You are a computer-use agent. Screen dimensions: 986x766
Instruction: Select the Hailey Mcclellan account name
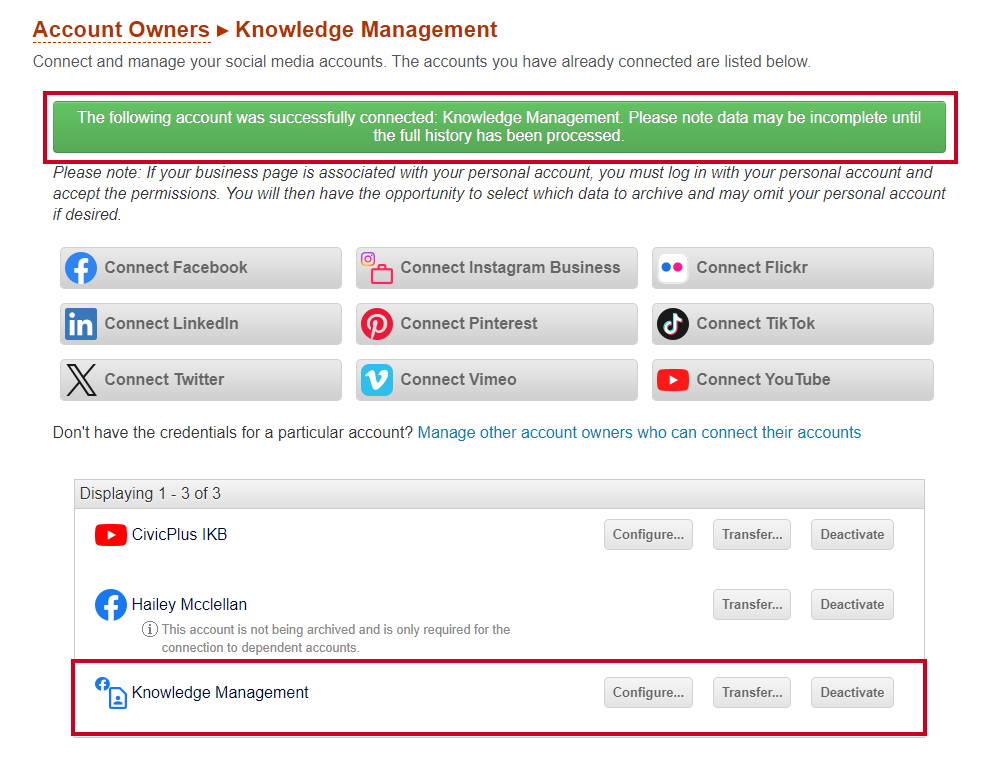(189, 604)
